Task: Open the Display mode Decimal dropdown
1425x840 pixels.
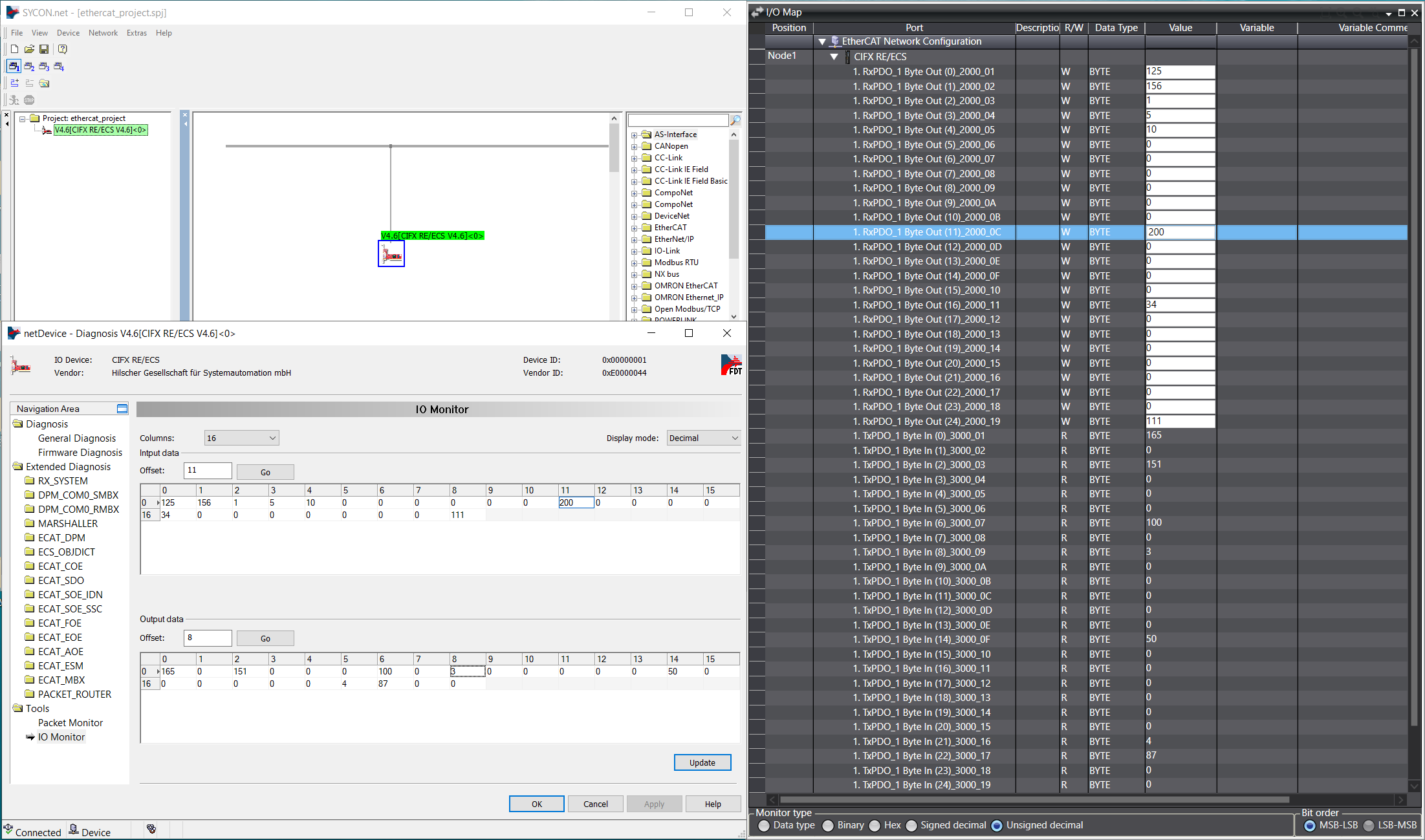Action: 703,438
